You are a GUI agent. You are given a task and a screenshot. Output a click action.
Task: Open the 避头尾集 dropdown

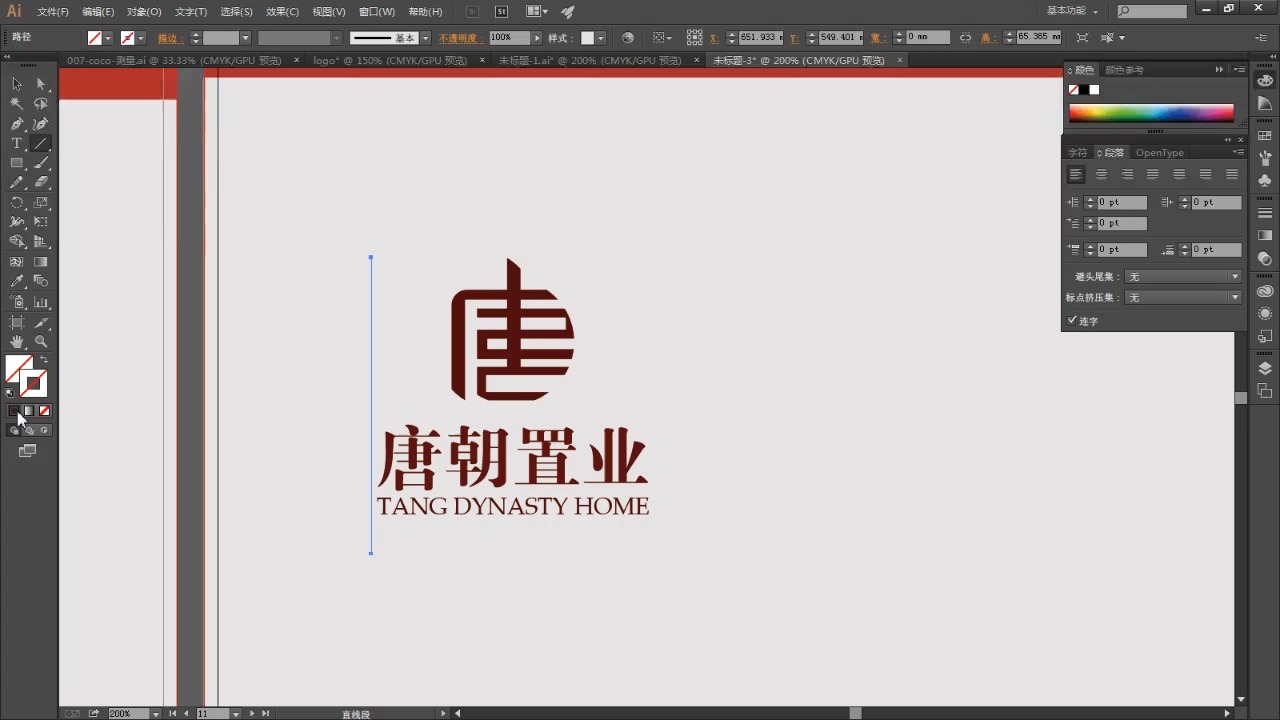[1183, 277]
